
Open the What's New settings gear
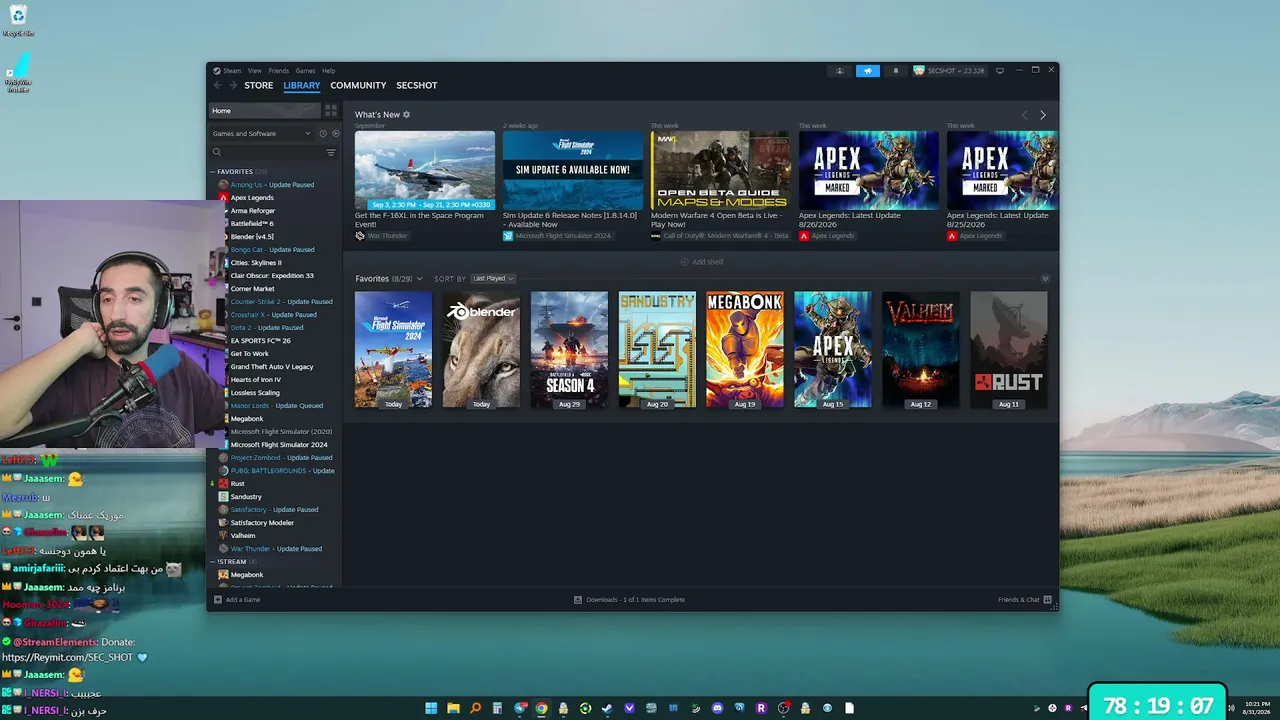pyautogui.click(x=406, y=115)
